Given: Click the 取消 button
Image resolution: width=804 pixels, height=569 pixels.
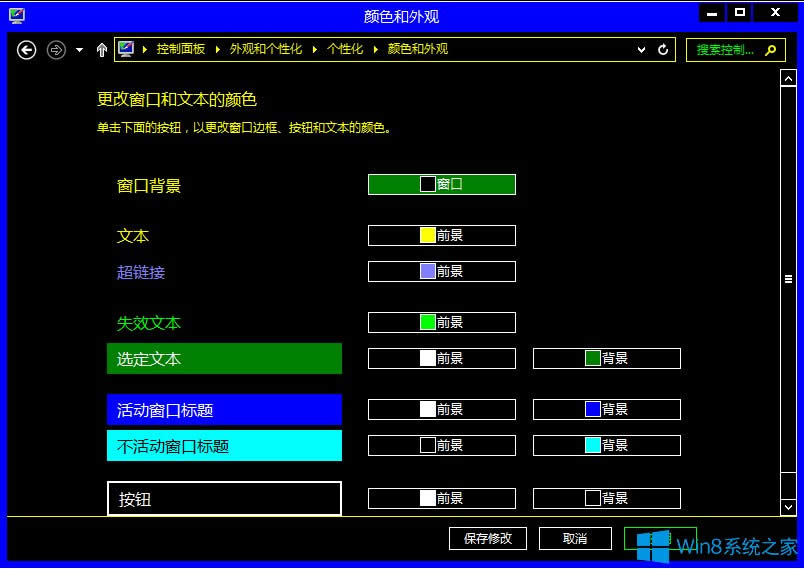Looking at the screenshot, I should [575, 538].
